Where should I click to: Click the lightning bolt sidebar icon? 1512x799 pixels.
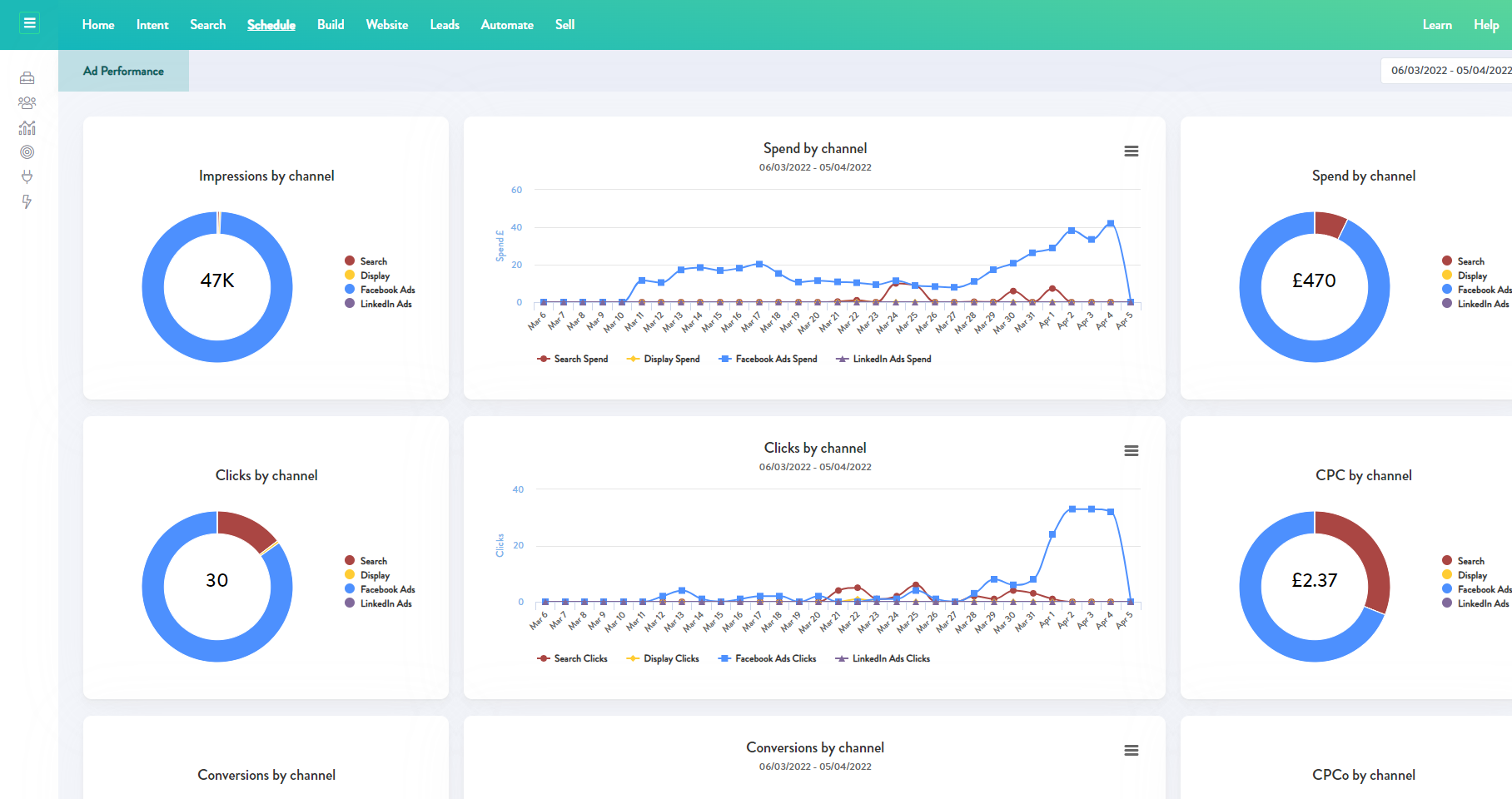27,201
